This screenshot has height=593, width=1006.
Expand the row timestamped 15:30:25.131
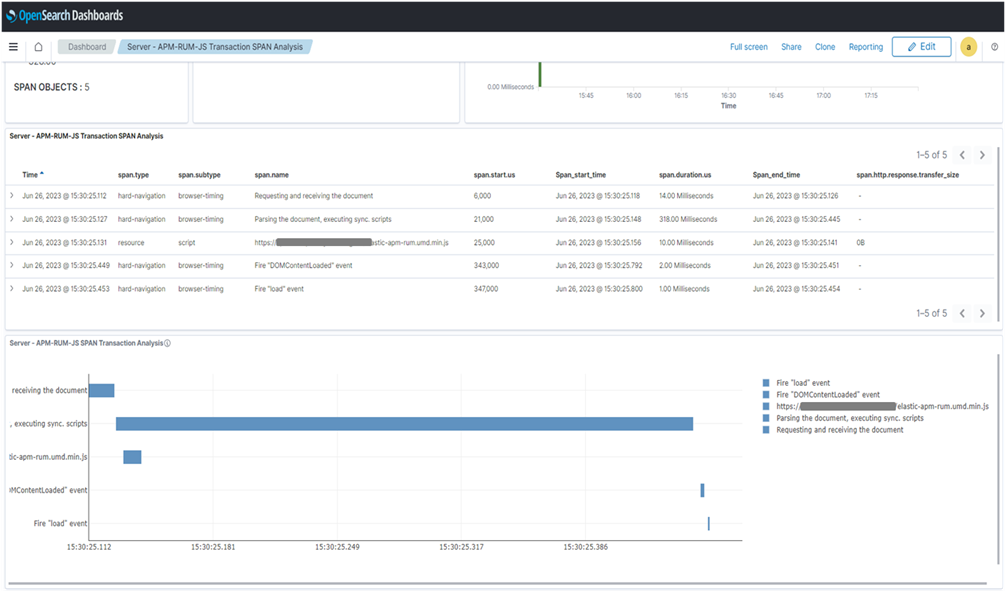tap(12, 243)
